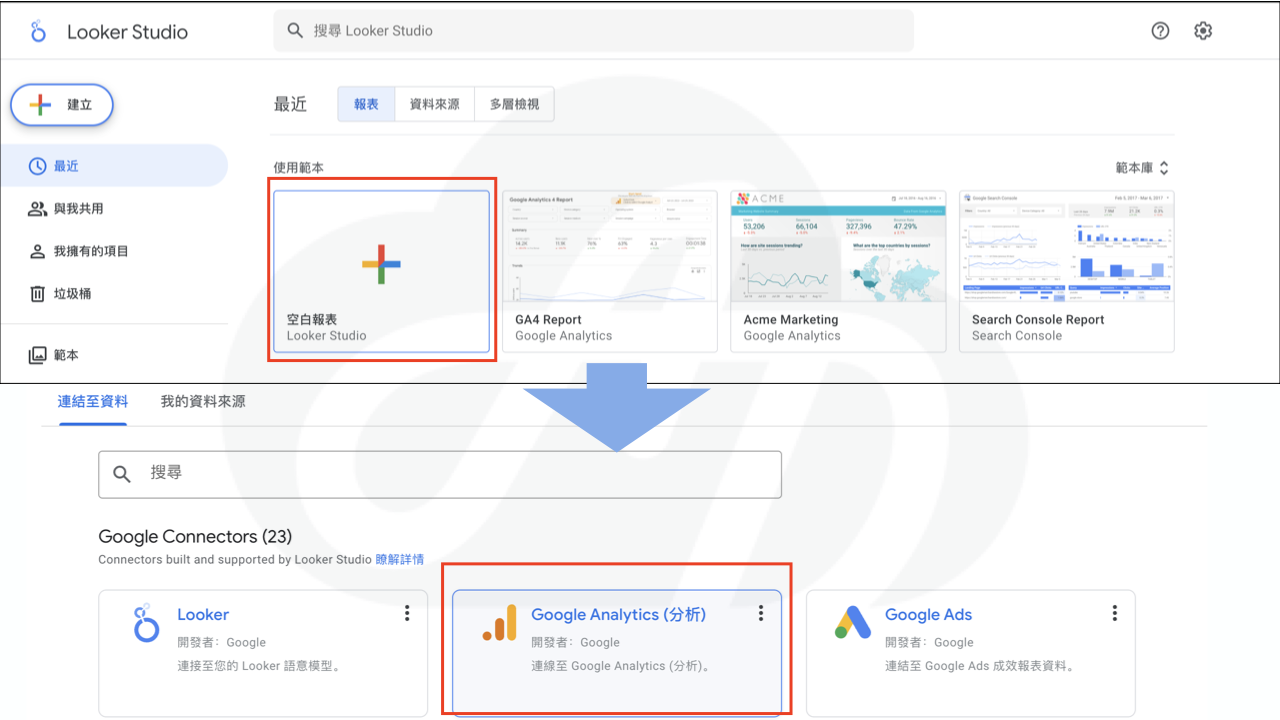Click the 建立 create button
This screenshot has width=1280, height=720.
[x=62, y=105]
